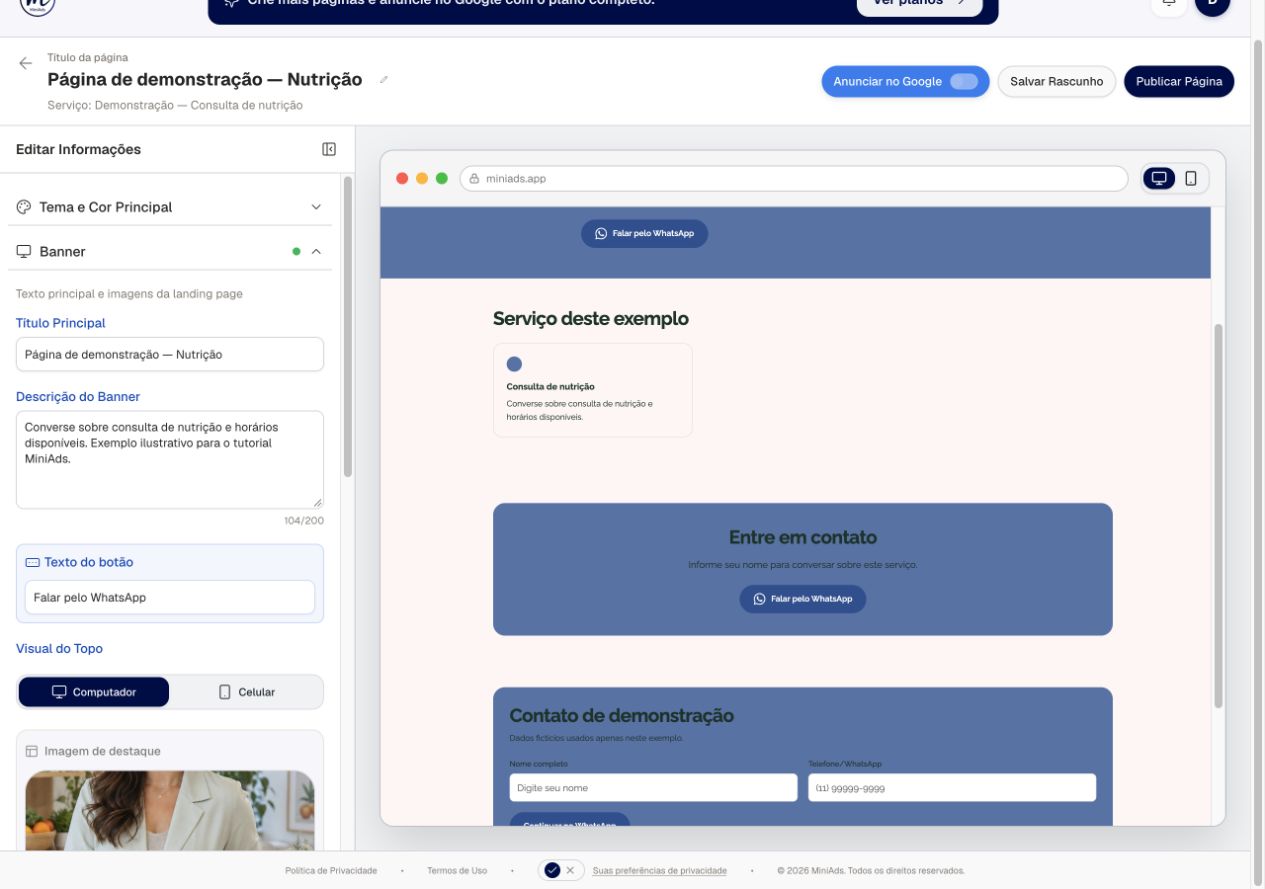
Task: Click green dot in preview window
Action: (x=441, y=179)
